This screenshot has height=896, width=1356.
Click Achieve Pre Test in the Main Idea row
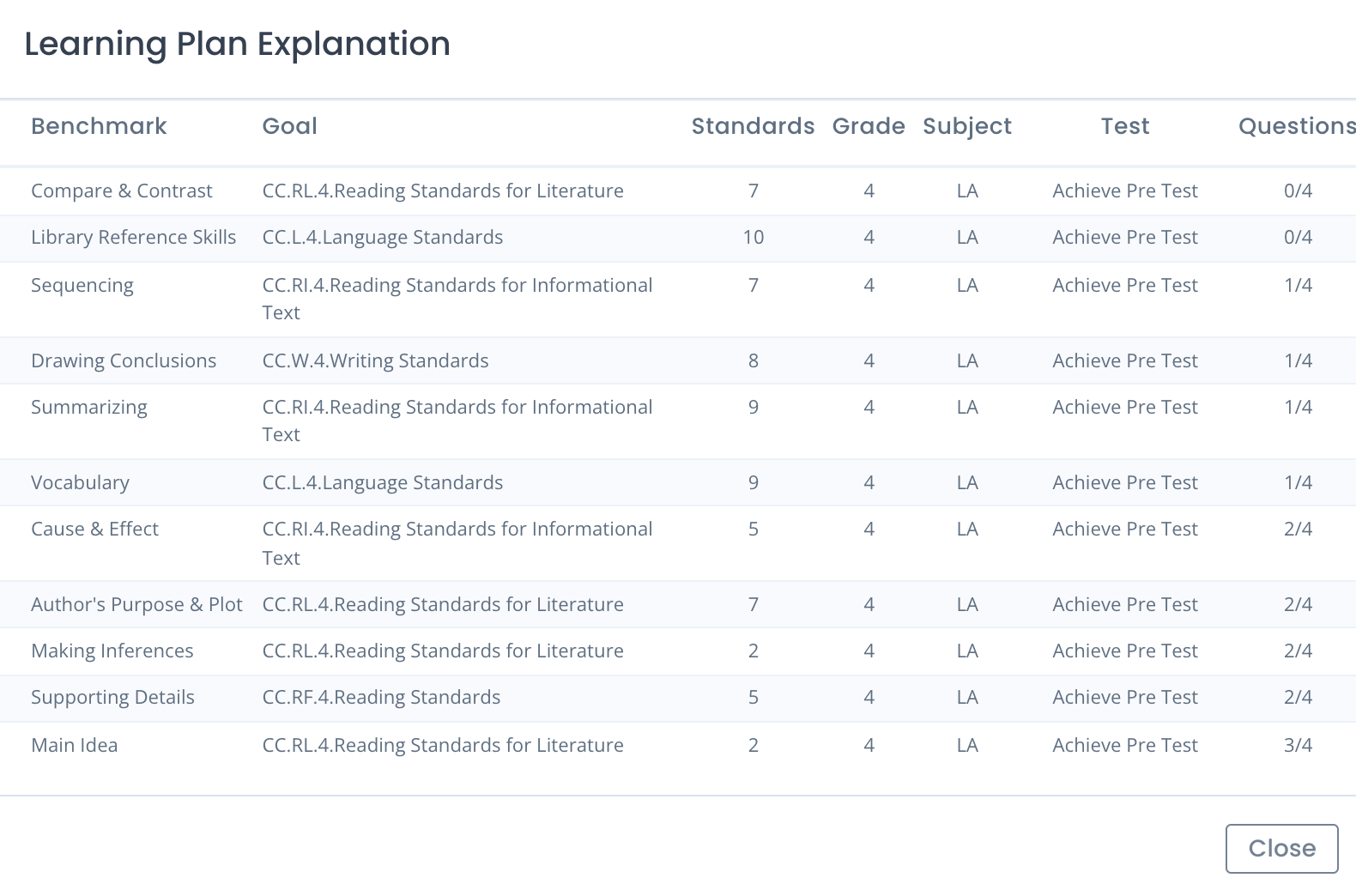(x=1125, y=745)
